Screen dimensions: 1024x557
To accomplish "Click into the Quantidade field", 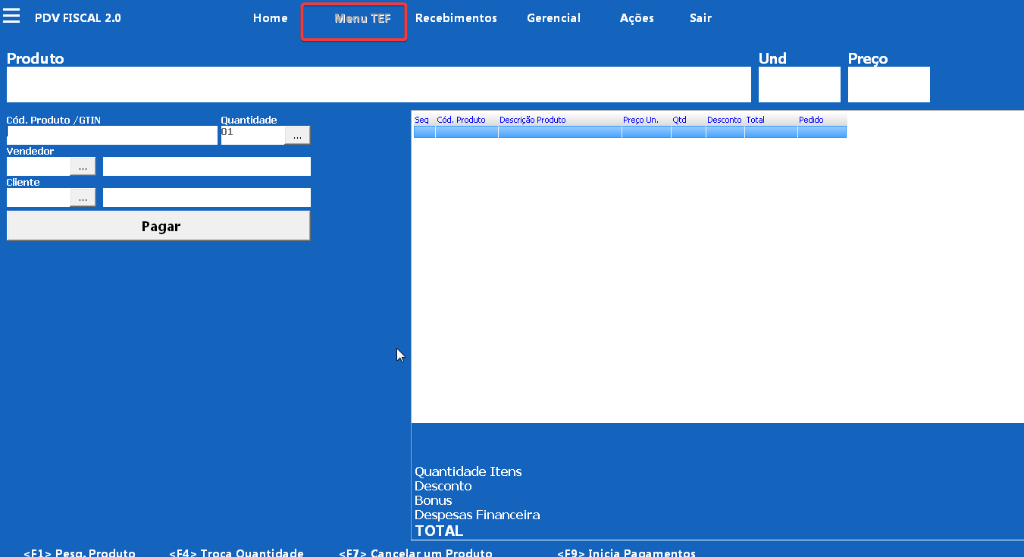I will pos(252,134).
